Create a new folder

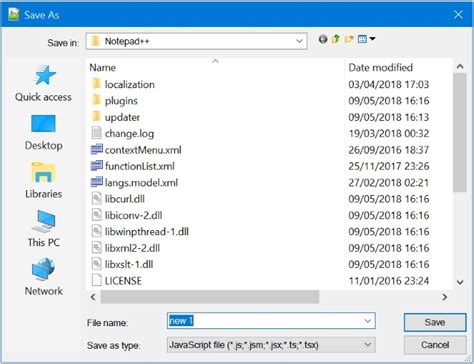(x=349, y=39)
